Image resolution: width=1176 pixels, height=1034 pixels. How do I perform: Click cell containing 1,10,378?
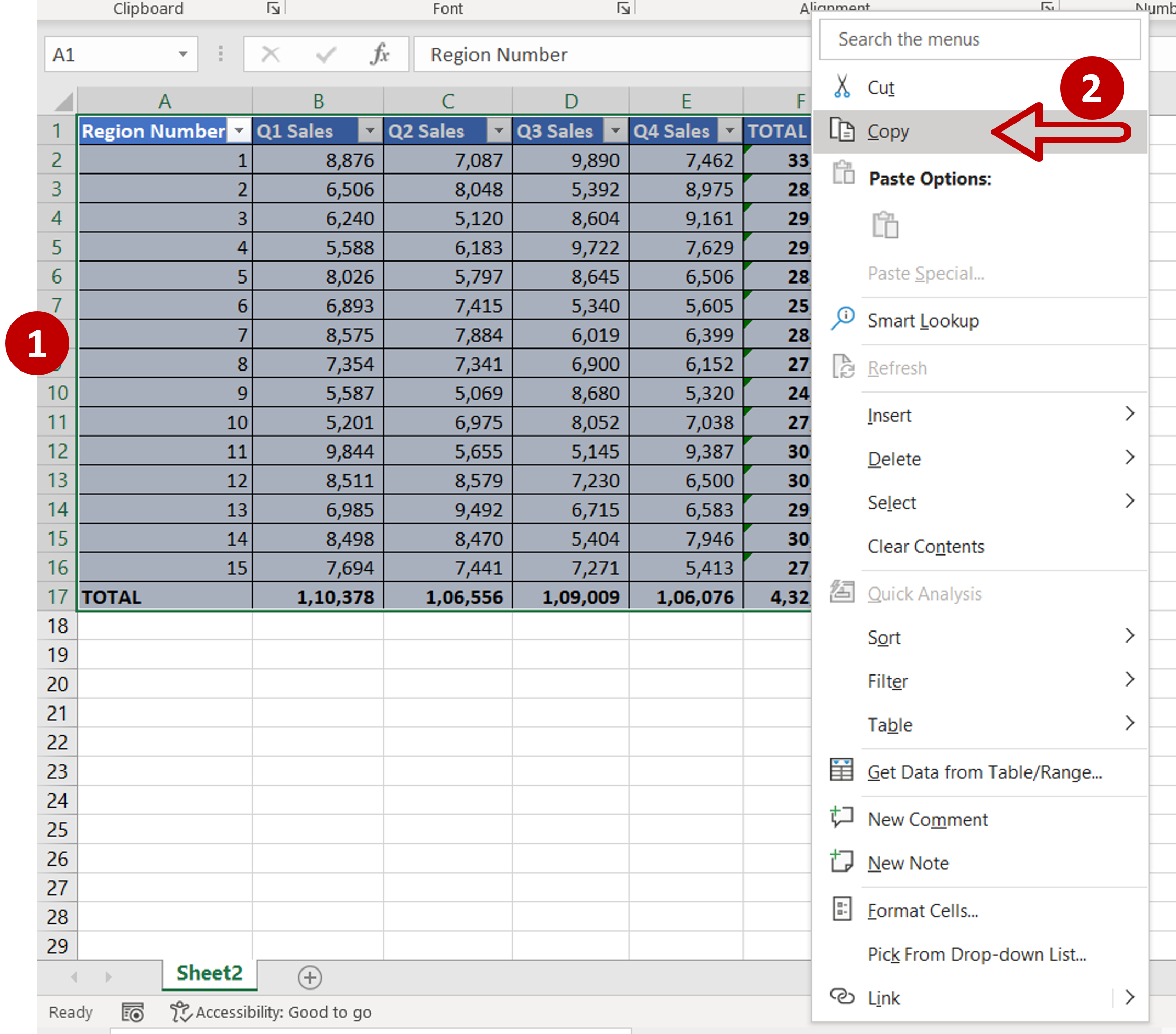(x=318, y=597)
